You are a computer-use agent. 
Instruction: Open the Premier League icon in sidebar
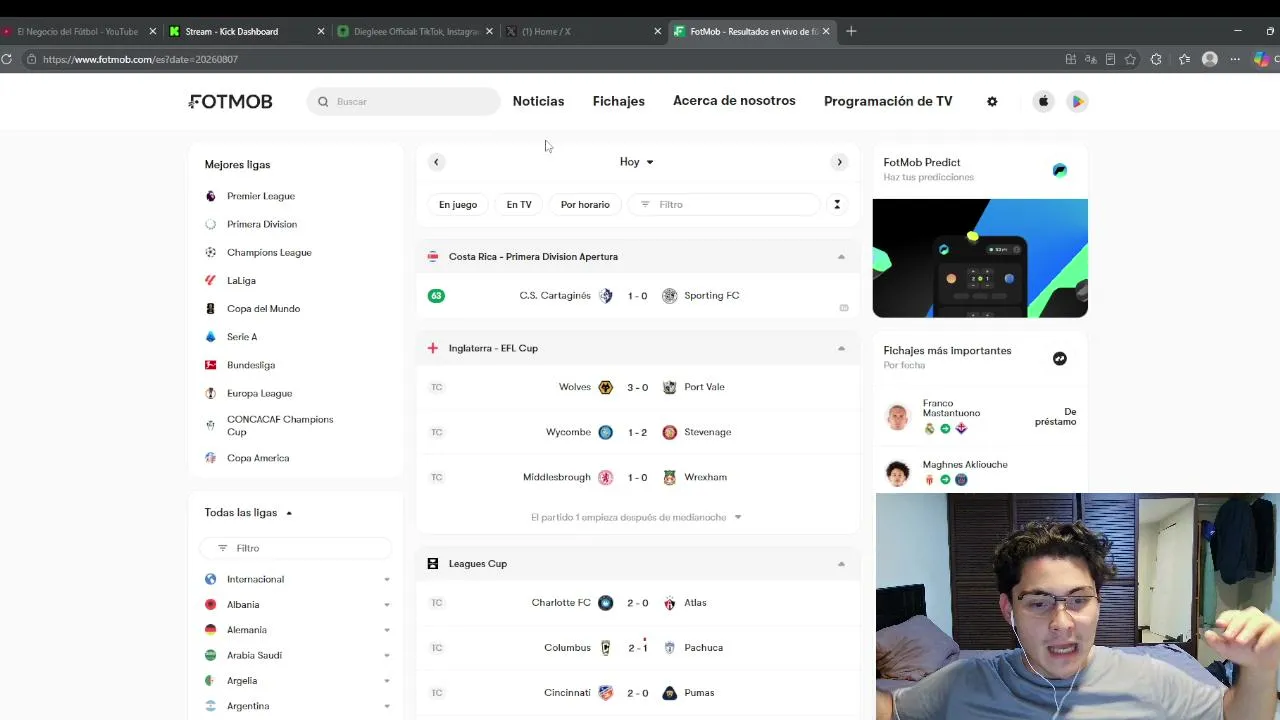tap(210, 196)
